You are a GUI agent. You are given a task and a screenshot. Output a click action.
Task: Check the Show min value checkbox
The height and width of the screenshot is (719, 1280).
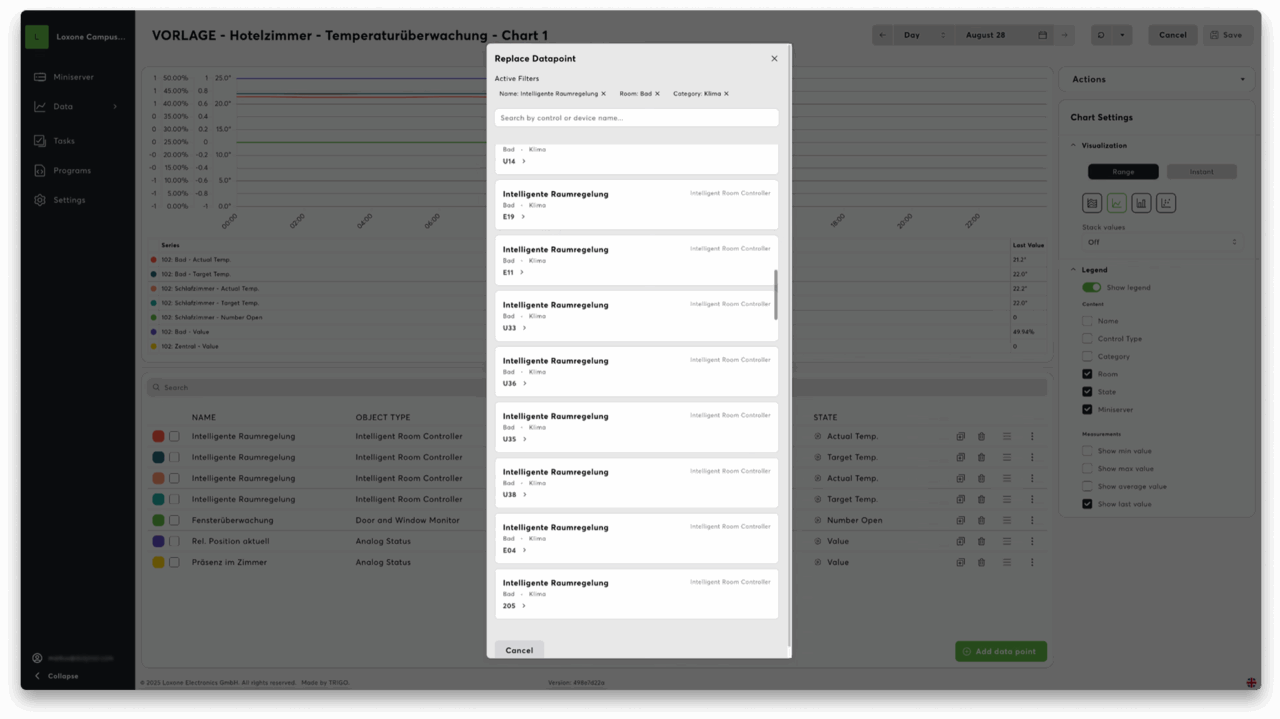pos(1087,451)
